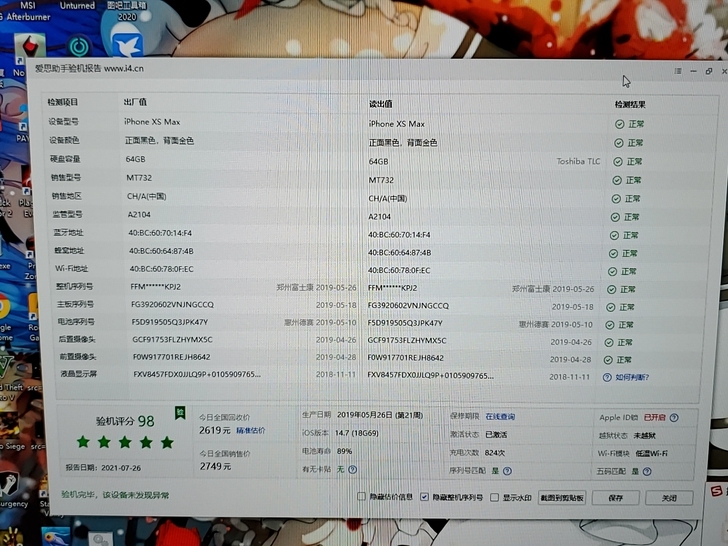
Task: Click A2104 in the 读出值 column
Action: click(x=379, y=216)
